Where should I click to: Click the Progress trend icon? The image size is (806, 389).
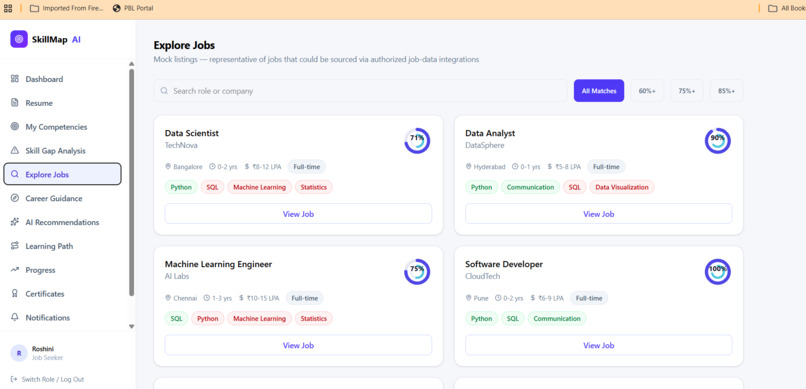15,270
